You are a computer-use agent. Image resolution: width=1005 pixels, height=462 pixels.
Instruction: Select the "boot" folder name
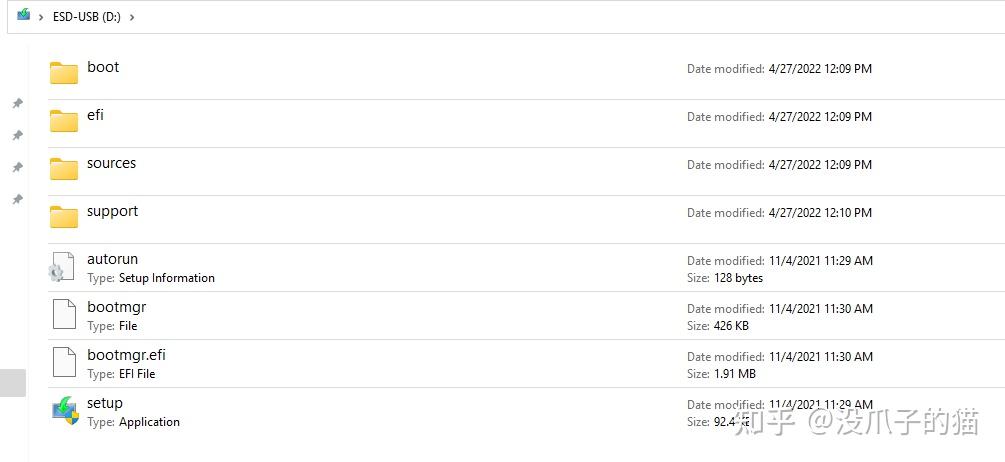click(x=103, y=67)
